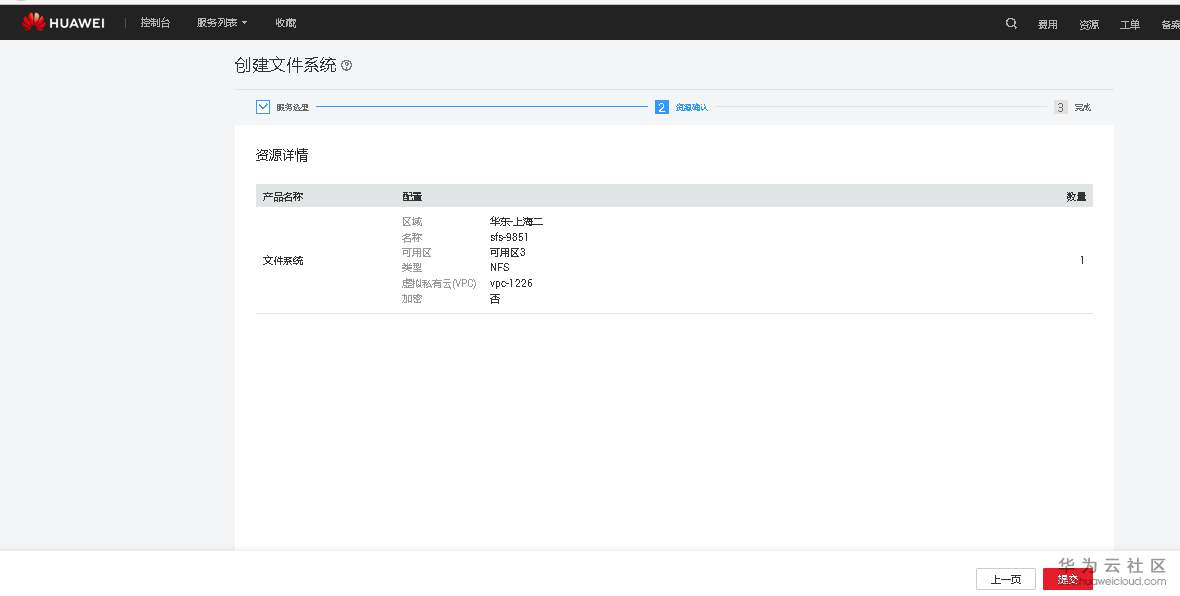Click the 类型 label

point(412,267)
